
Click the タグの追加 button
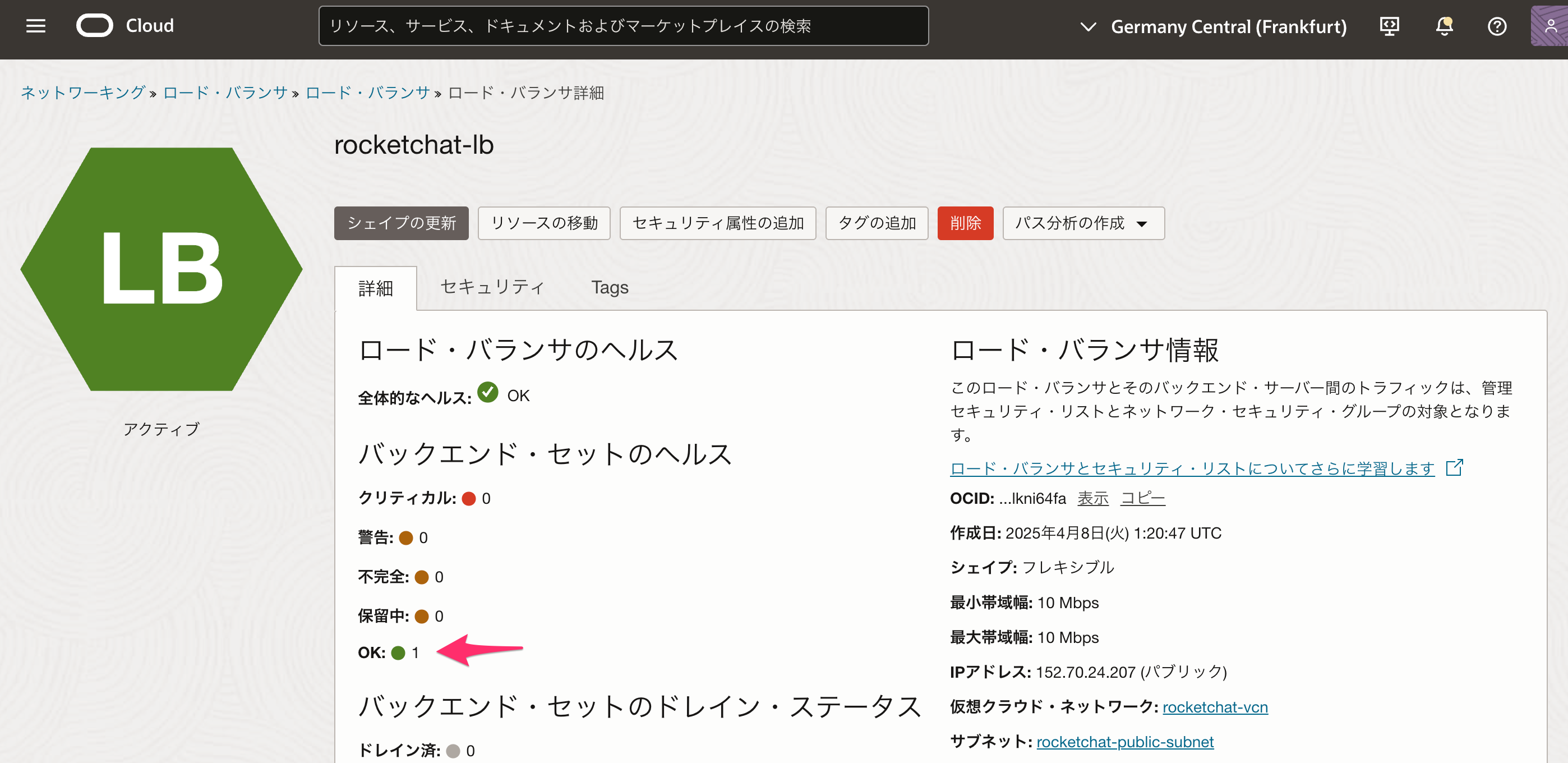point(877,223)
